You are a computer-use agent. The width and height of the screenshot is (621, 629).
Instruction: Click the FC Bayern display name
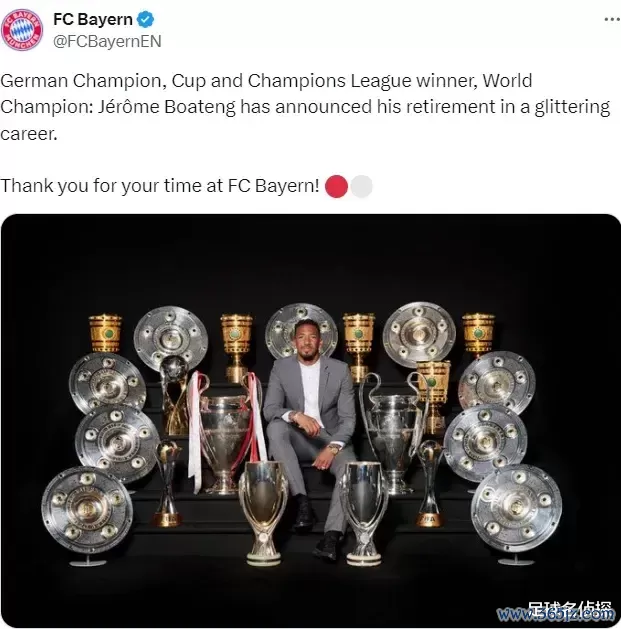point(93,19)
